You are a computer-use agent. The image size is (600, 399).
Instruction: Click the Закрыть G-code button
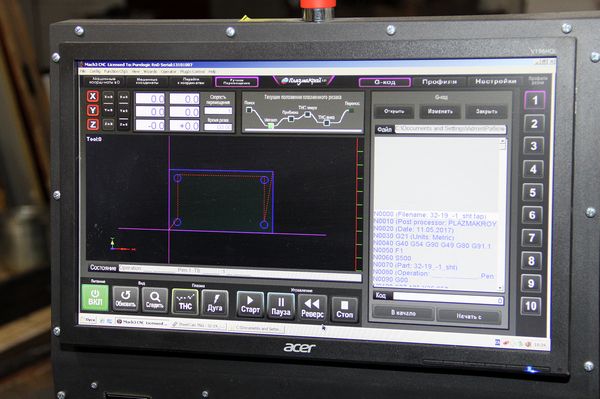(x=486, y=111)
